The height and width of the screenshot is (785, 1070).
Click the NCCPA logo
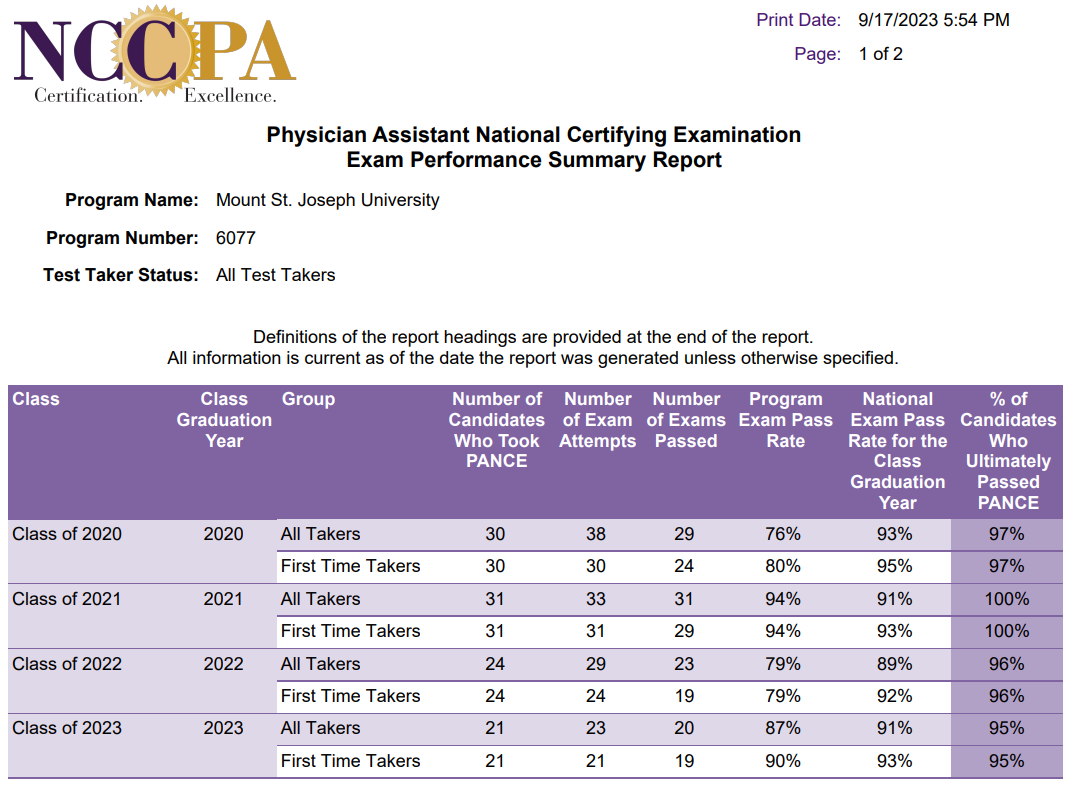[x=155, y=55]
